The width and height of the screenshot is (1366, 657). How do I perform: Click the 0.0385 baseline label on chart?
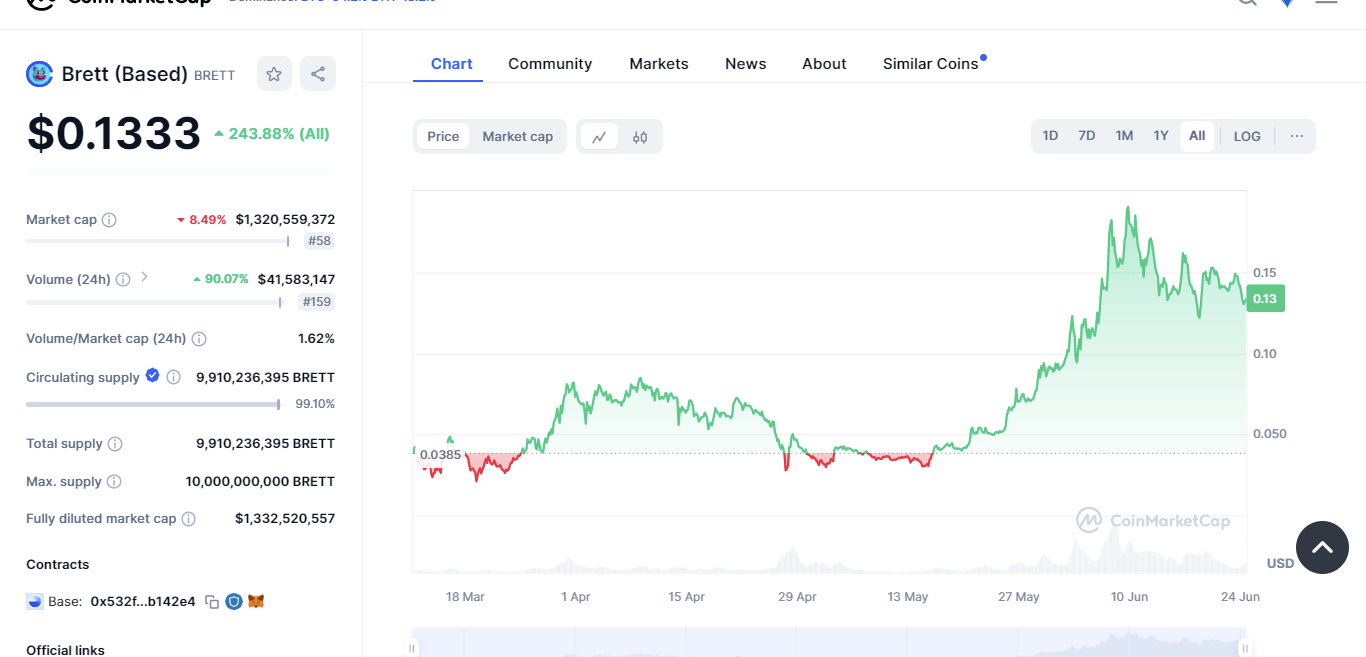point(440,455)
